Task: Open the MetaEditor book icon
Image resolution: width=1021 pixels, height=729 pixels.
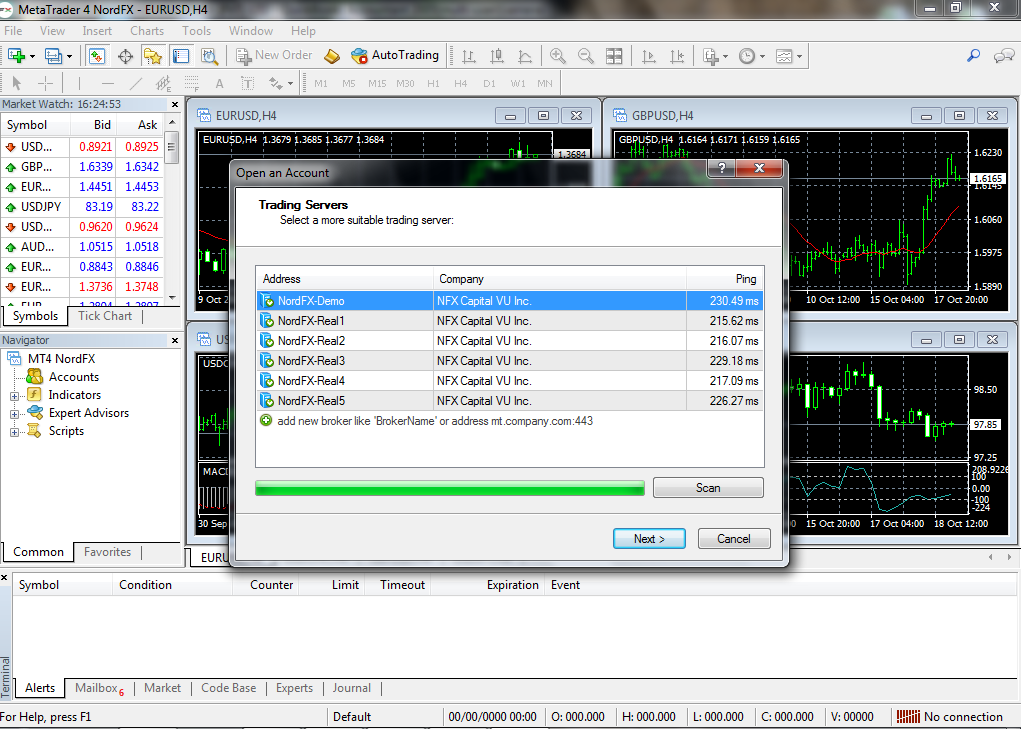Action: (332, 56)
